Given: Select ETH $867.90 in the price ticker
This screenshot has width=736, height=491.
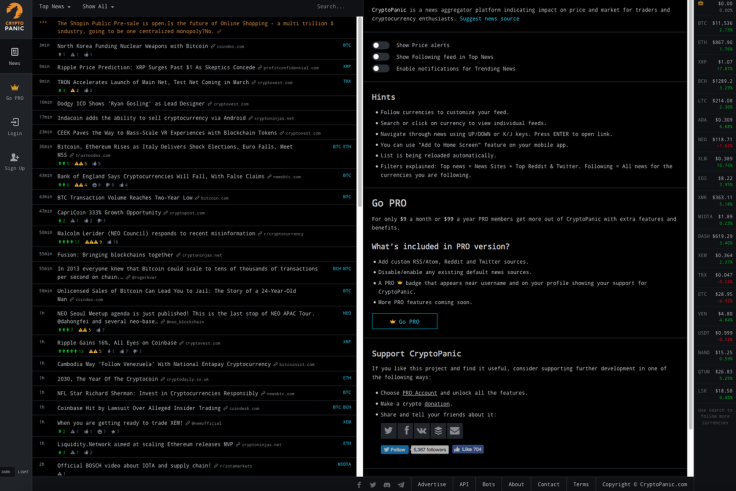Looking at the screenshot, I should tap(714, 46).
